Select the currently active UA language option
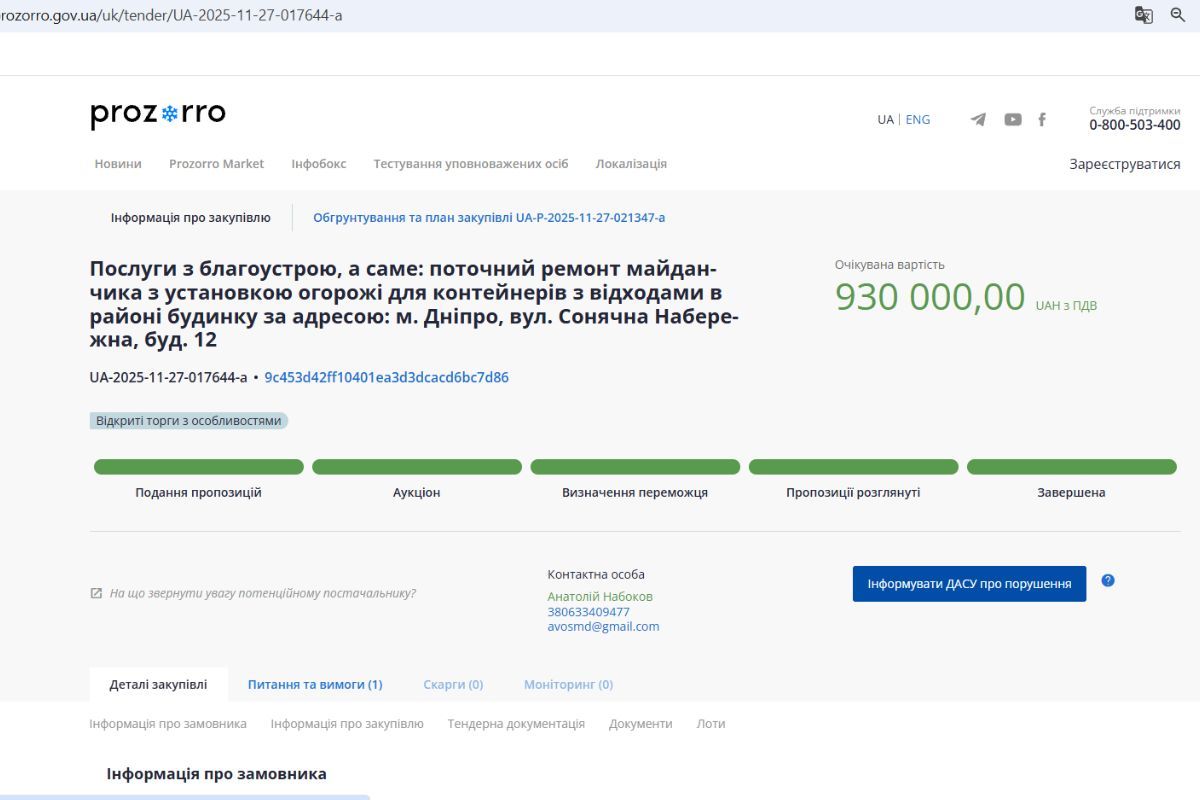The image size is (1200, 800). pos(884,119)
